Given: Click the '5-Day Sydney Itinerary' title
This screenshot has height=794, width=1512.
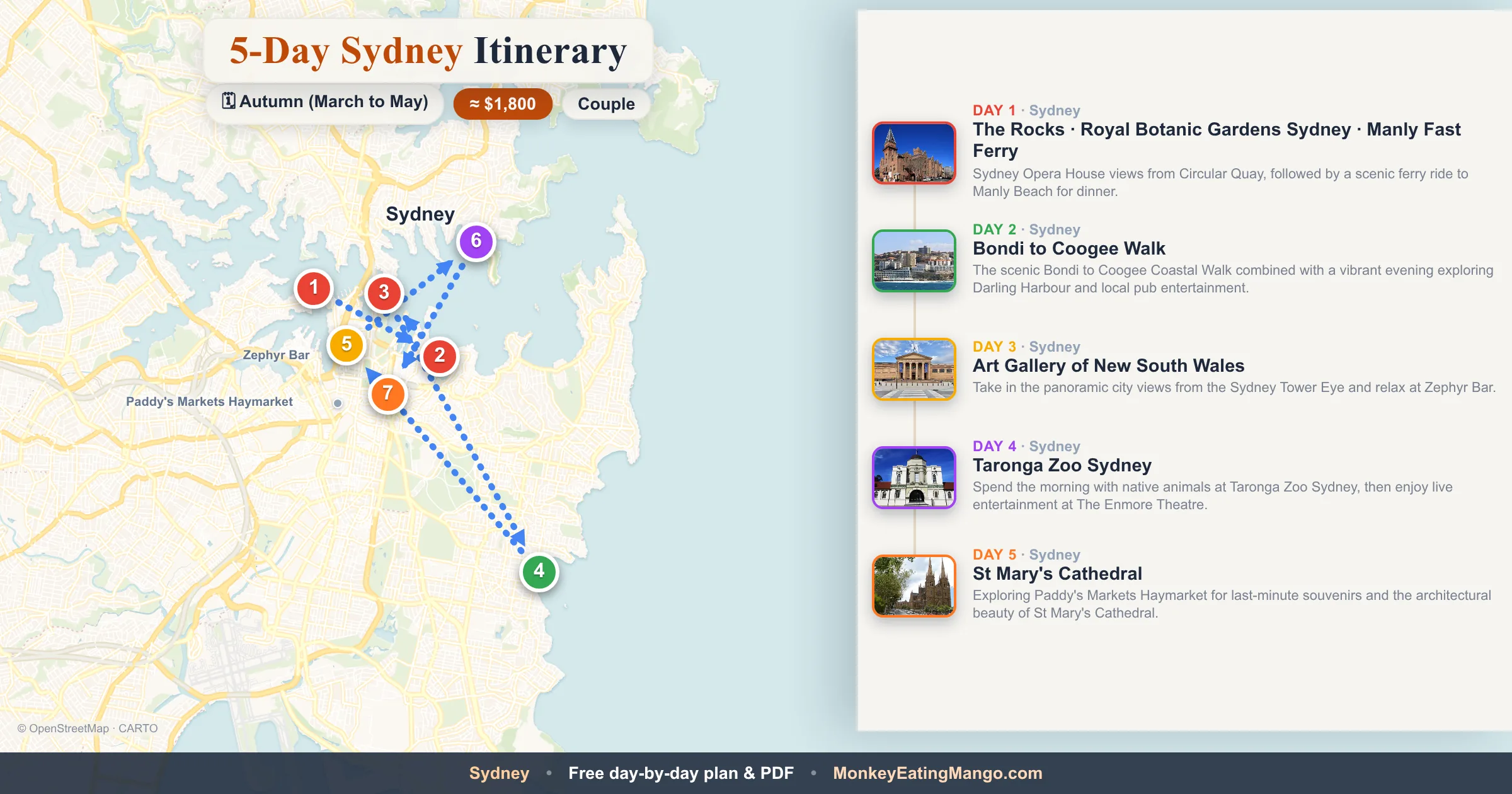Looking at the screenshot, I should (x=428, y=51).
